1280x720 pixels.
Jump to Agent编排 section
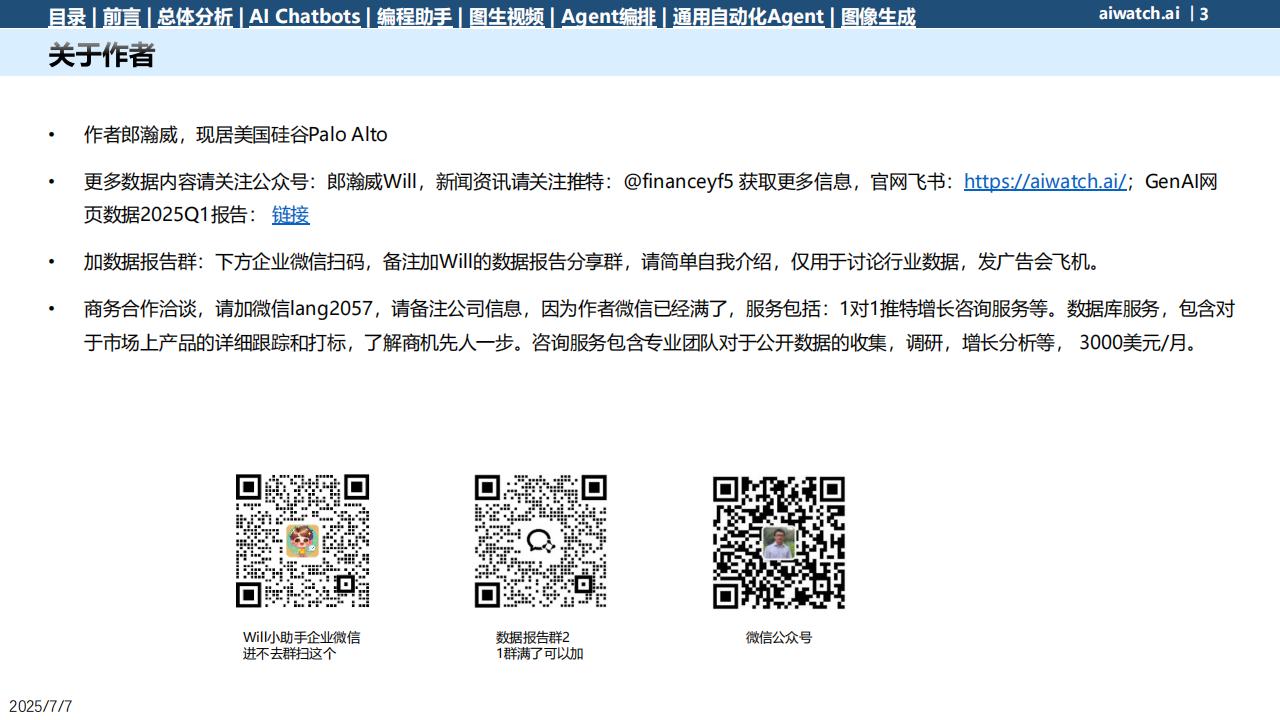[x=608, y=16]
